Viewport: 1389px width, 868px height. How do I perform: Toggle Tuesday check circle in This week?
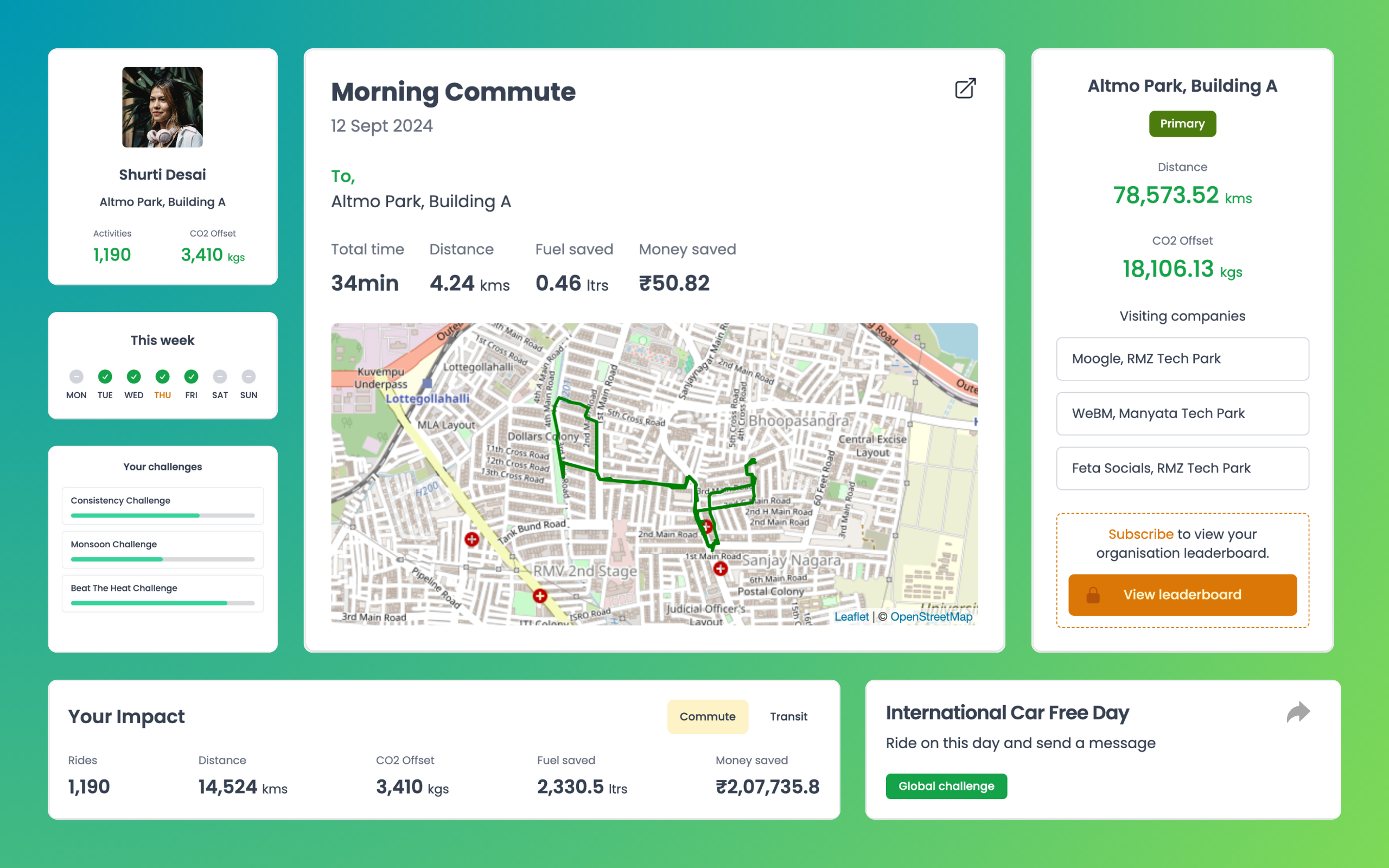[x=105, y=376]
